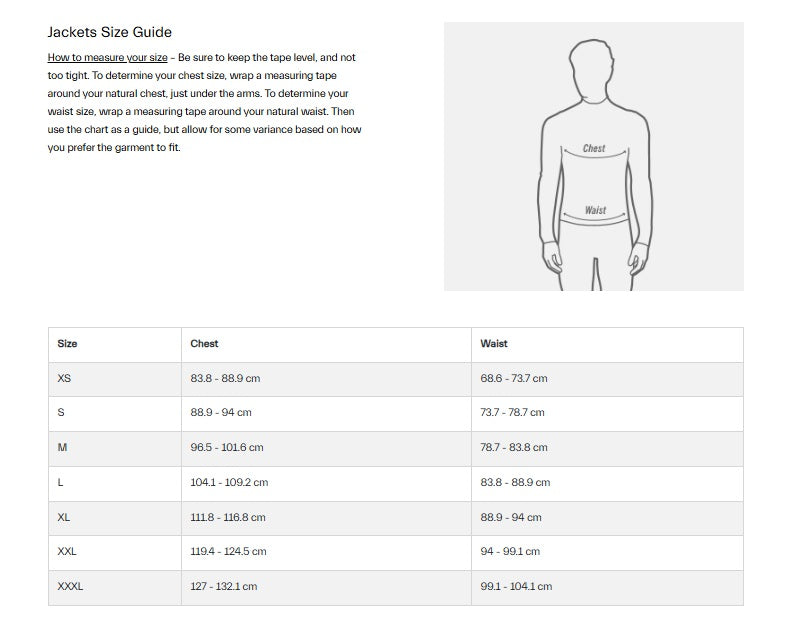Click the body measurement illustration image
The height and width of the screenshot is (642, 798).
(x=594, y=156)
